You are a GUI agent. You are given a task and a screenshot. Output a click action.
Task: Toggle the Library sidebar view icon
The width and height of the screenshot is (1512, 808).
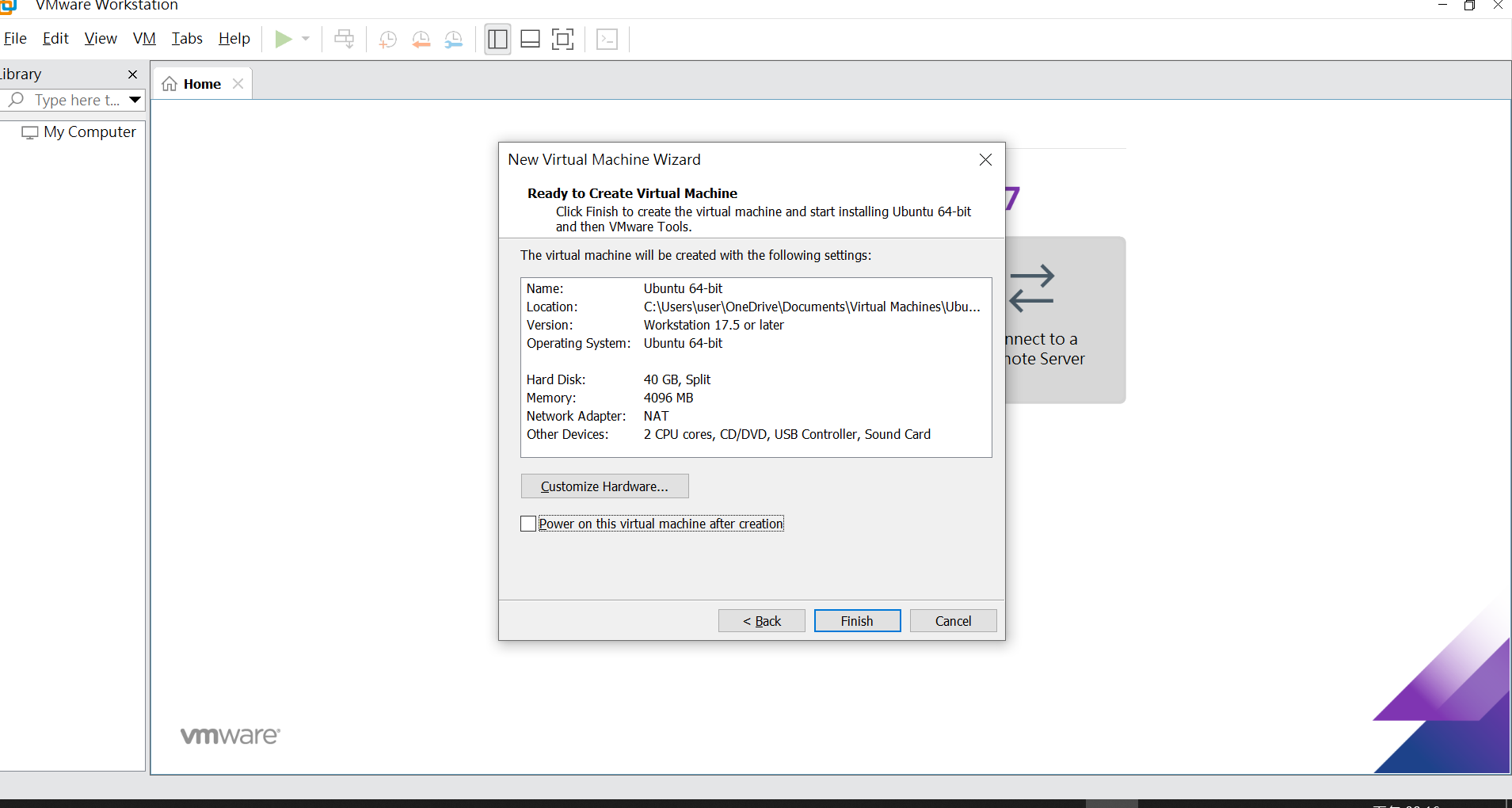(x=497, y=39)
